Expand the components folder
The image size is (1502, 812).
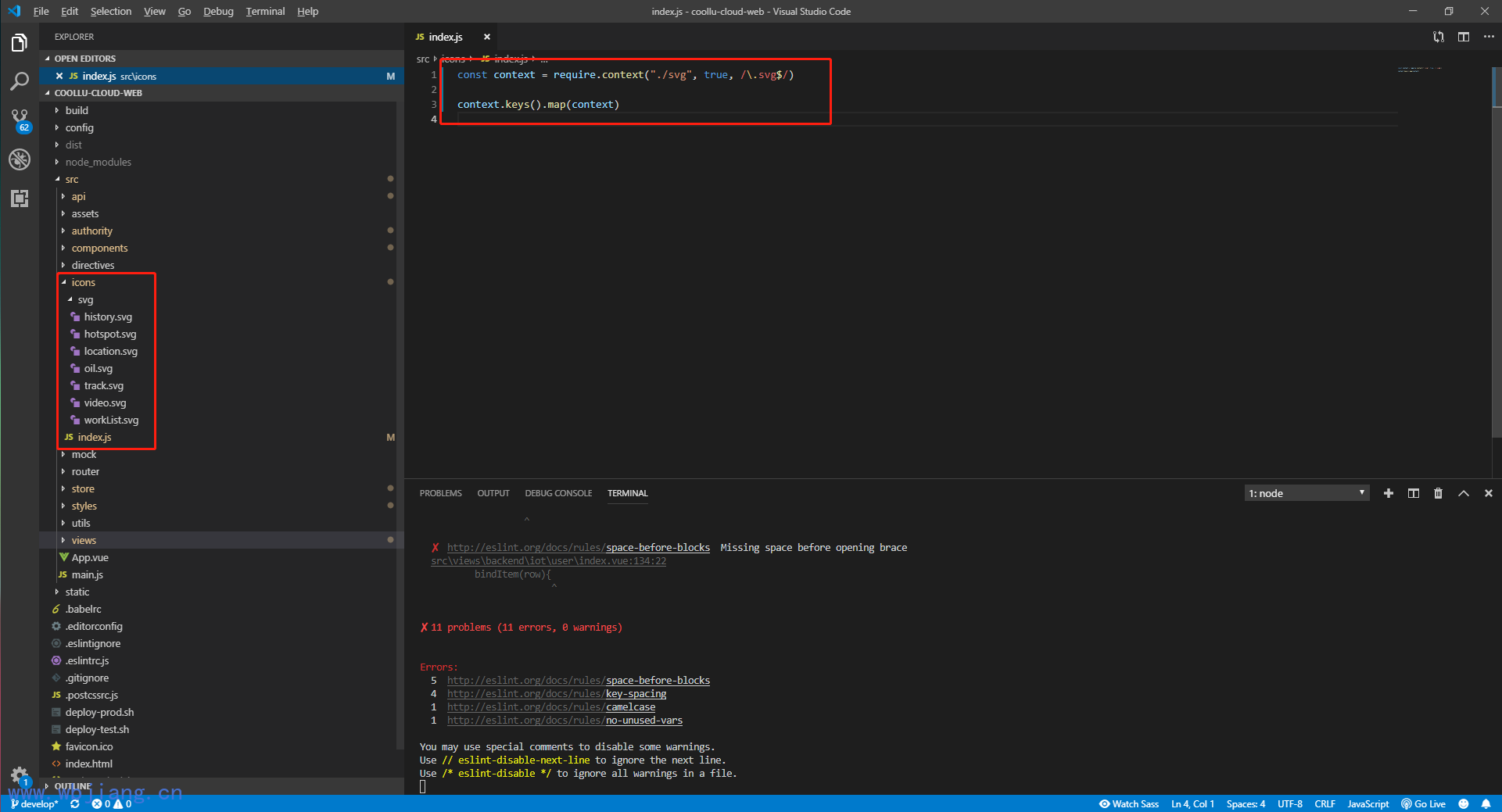99,248
